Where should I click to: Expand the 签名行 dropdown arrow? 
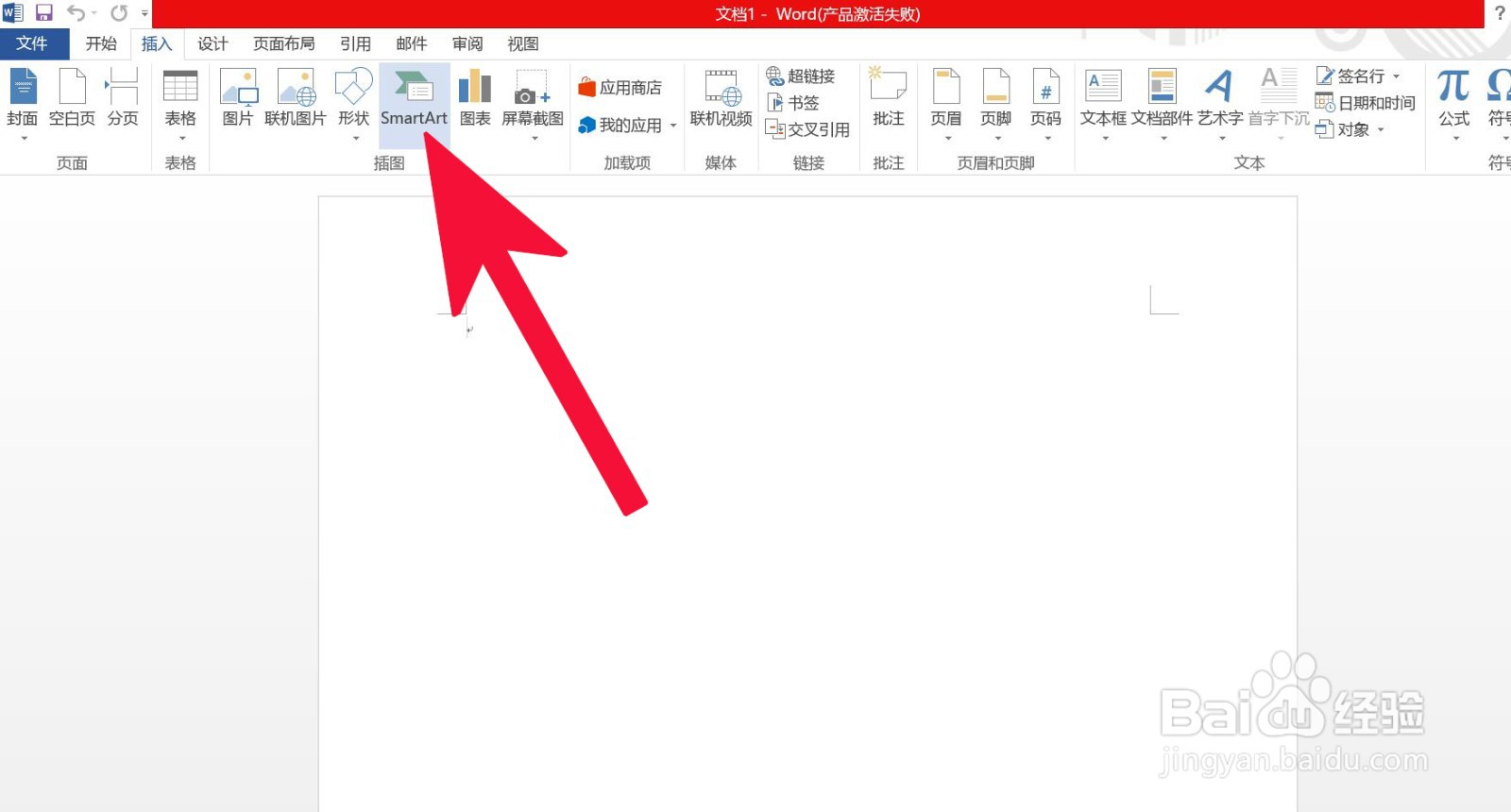(x=1396, y=76)
